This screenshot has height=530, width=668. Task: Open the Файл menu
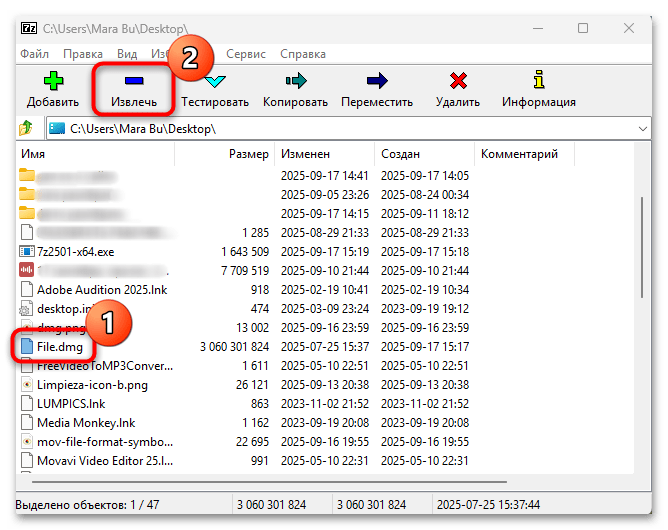[x=35, y=54]
